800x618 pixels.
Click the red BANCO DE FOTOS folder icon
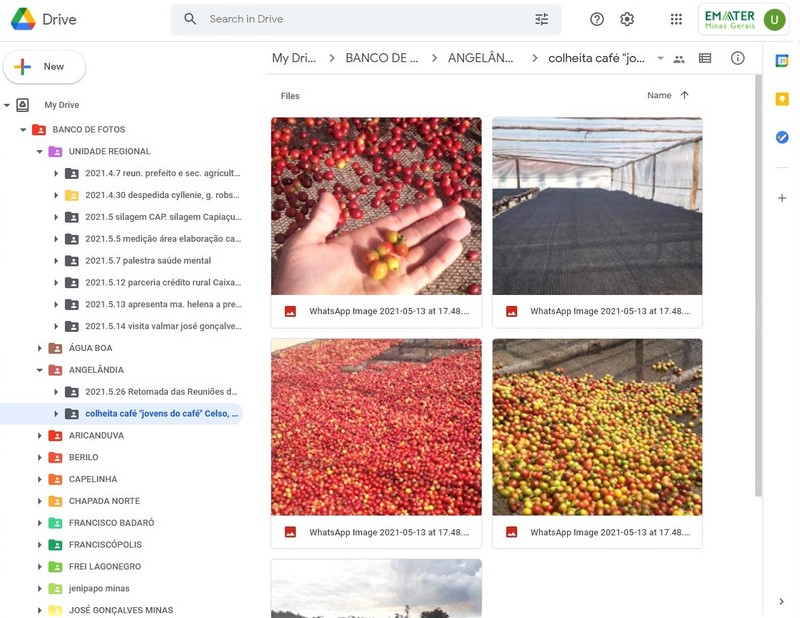click(39, 130)
